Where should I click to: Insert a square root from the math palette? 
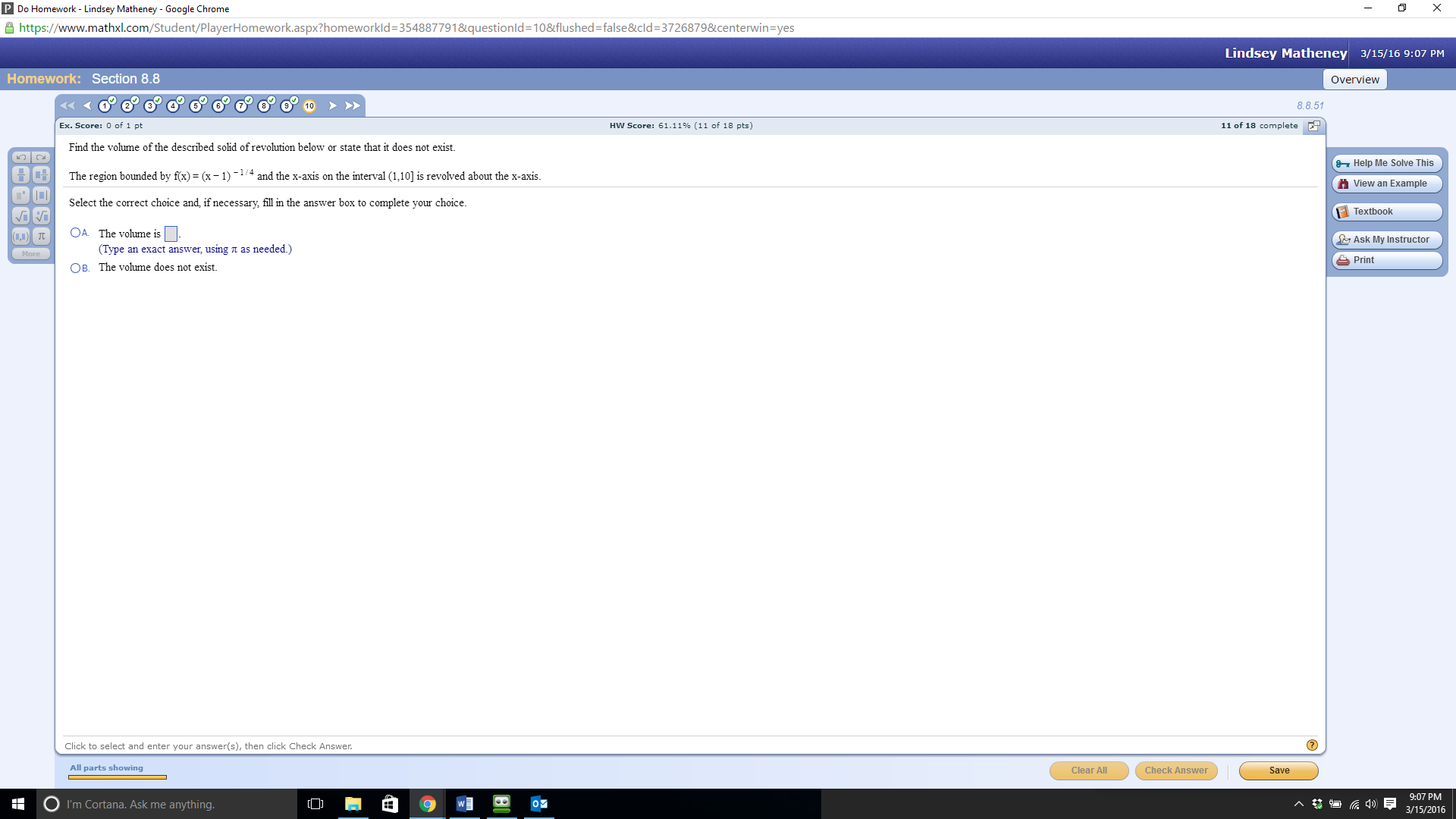point(20,216)
